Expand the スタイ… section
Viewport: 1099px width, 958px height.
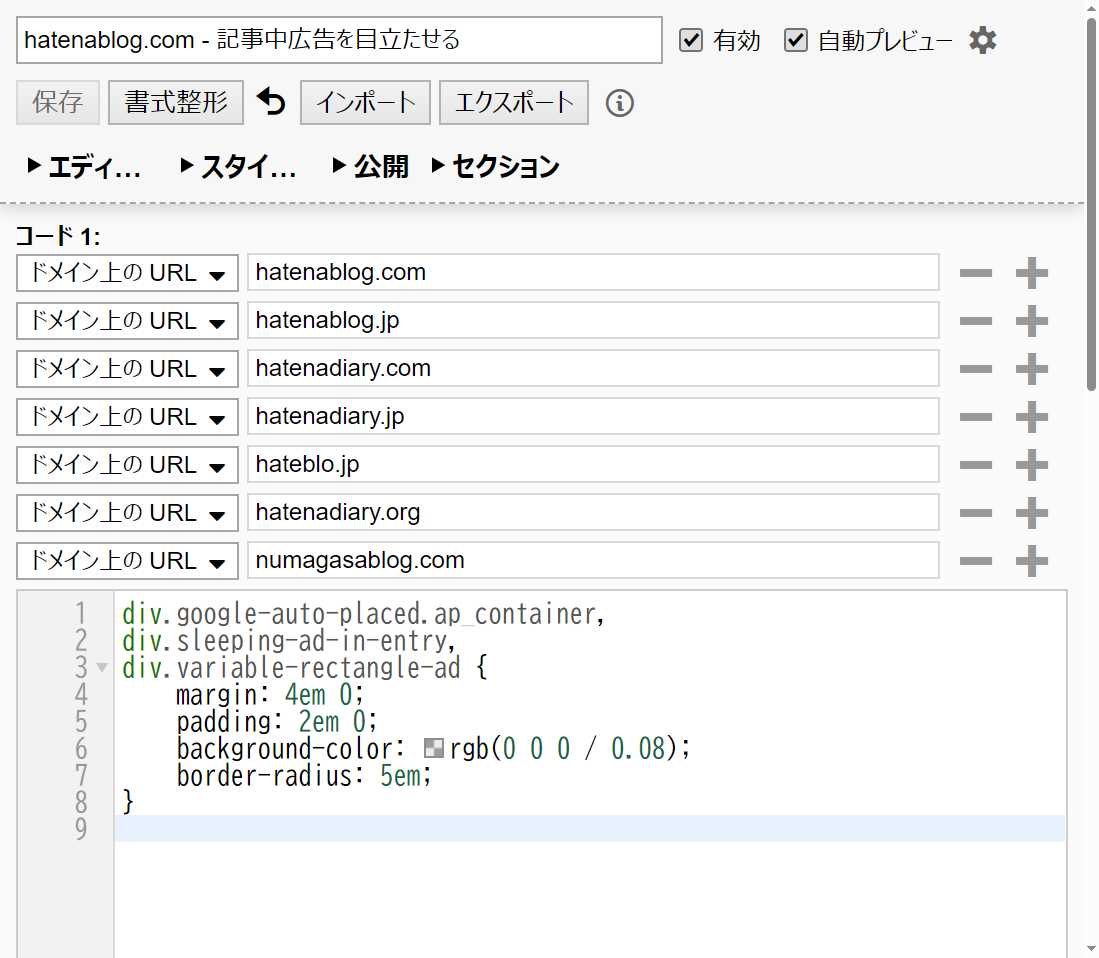pyautogui.click(x=238, y=167)
